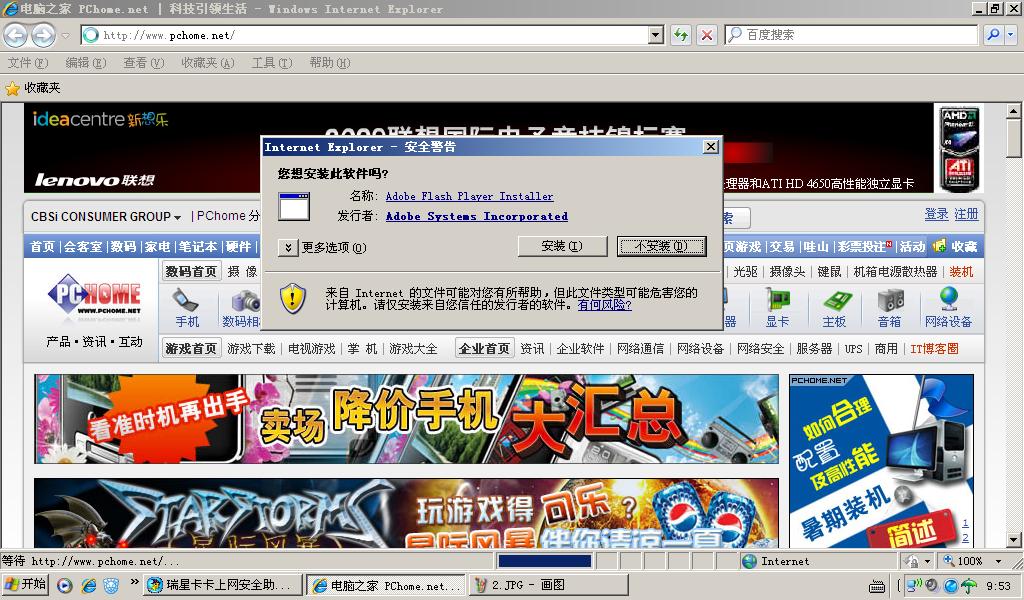Click the AMD ATI badge in the top banner
Screen dimensions: 1024x600
[x=959, y=148]
